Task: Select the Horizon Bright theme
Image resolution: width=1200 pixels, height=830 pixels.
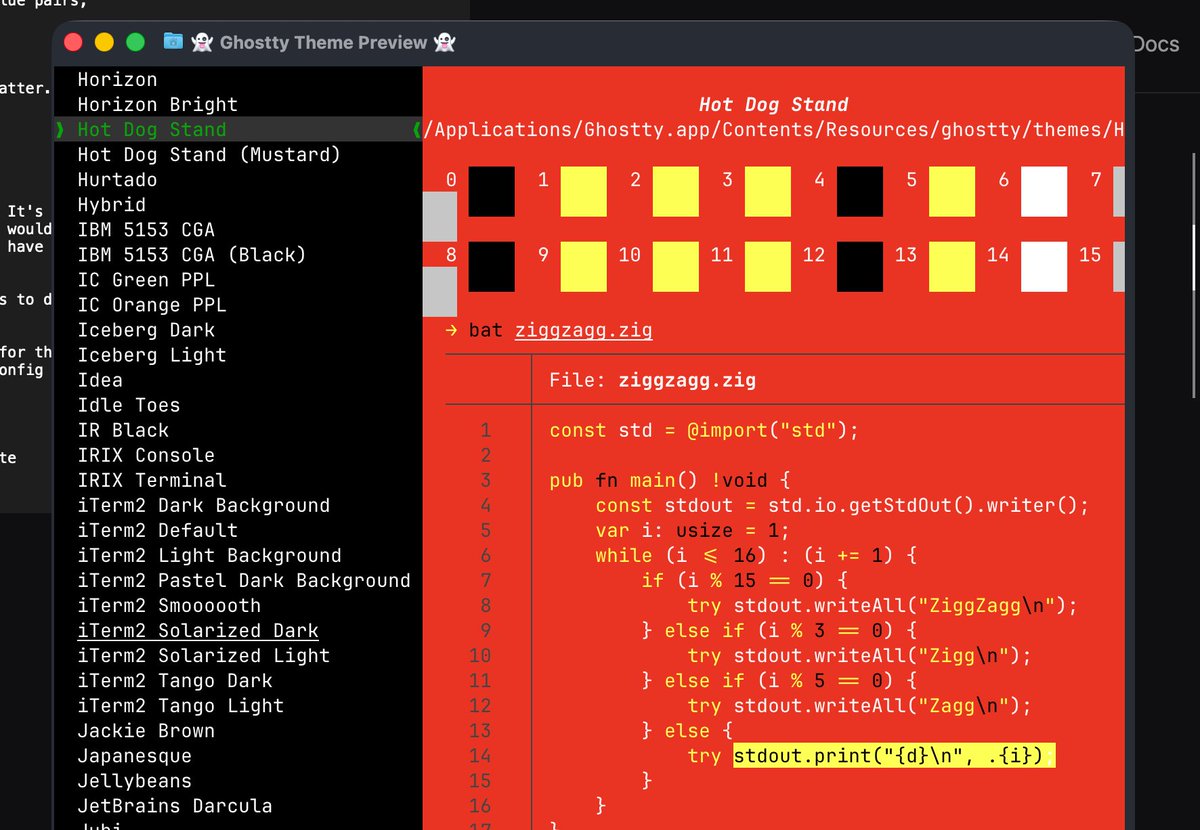Action: coord(158,104)
